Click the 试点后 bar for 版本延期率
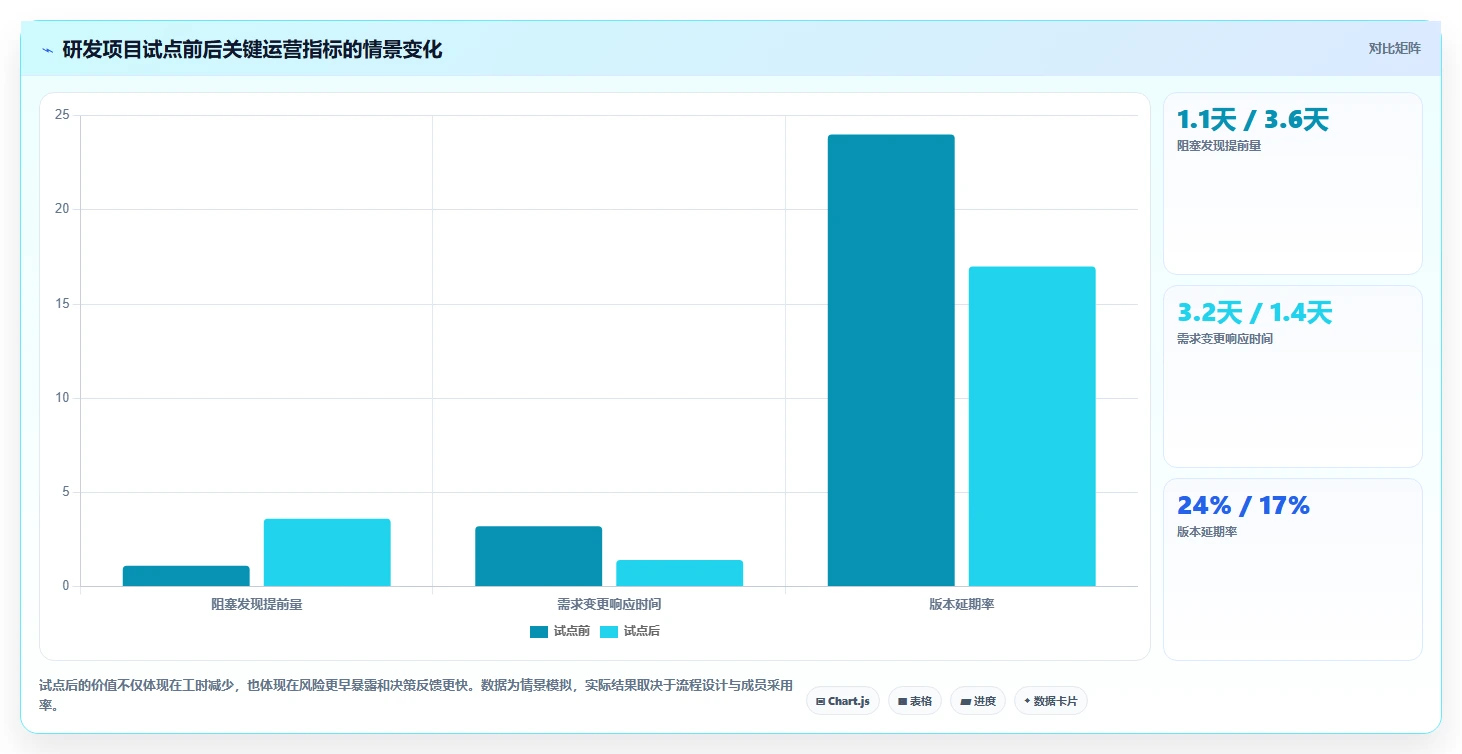1462x754 pixels. coord(1032,426)
